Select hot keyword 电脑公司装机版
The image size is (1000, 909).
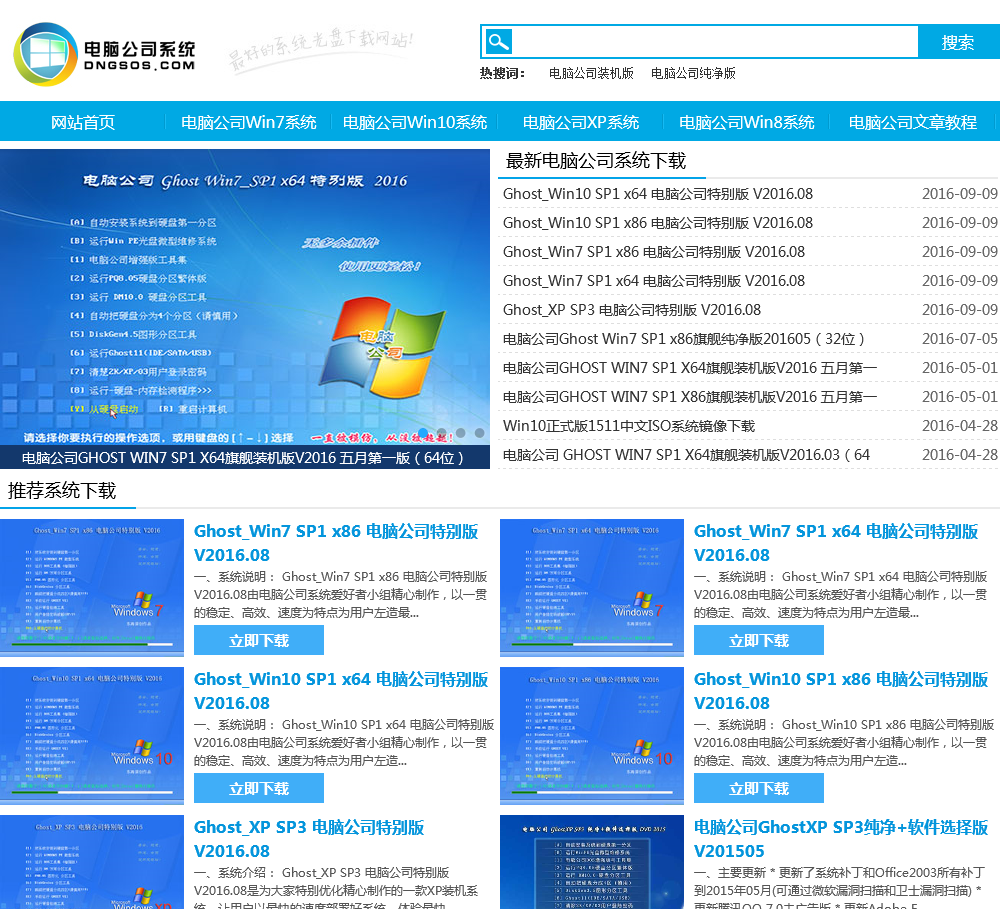pos(591,73)
